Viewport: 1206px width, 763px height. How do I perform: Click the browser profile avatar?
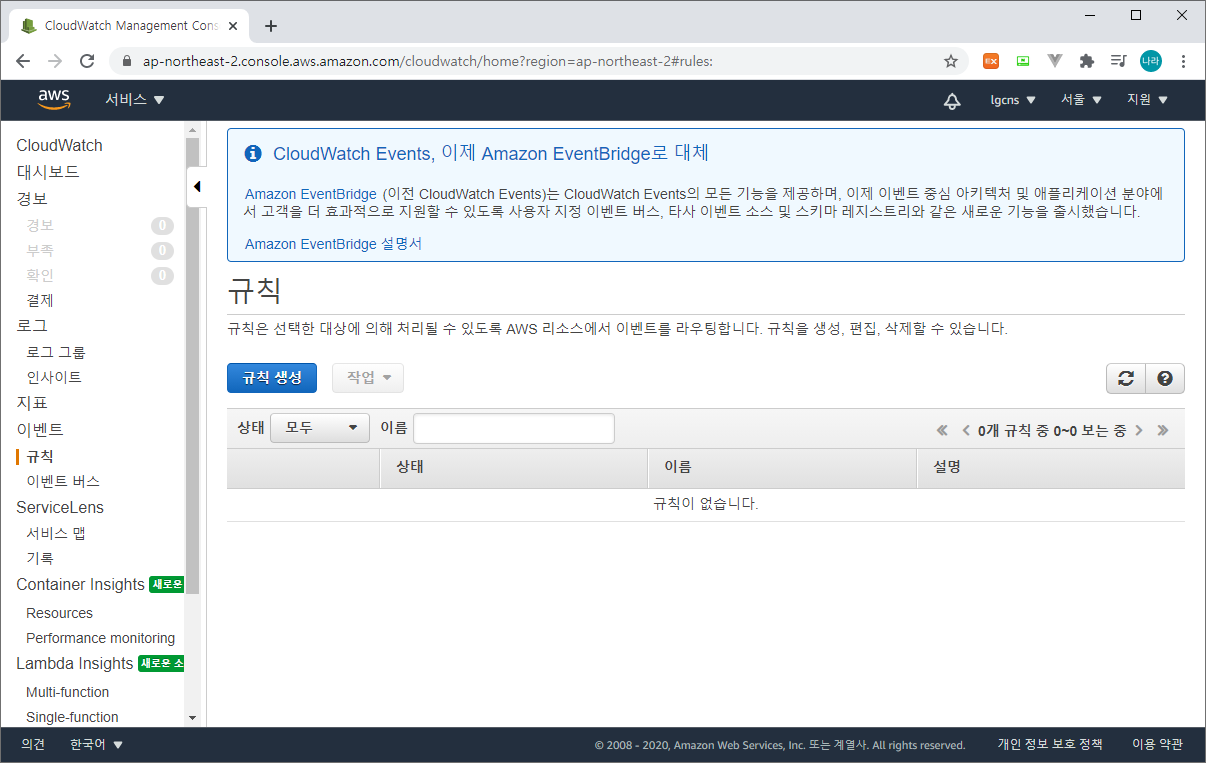1151,61
